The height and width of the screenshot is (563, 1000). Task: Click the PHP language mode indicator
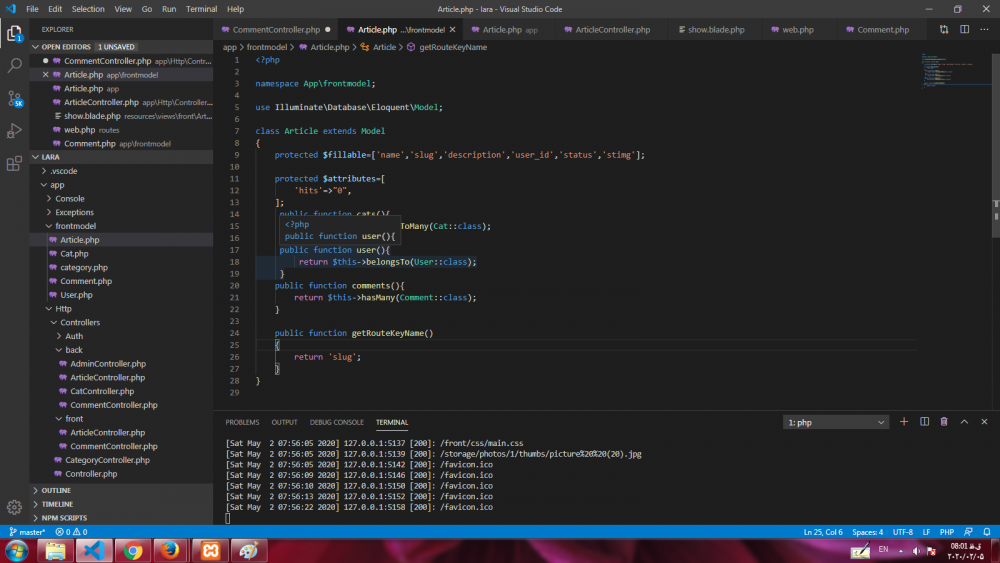[x=948, y=532]
